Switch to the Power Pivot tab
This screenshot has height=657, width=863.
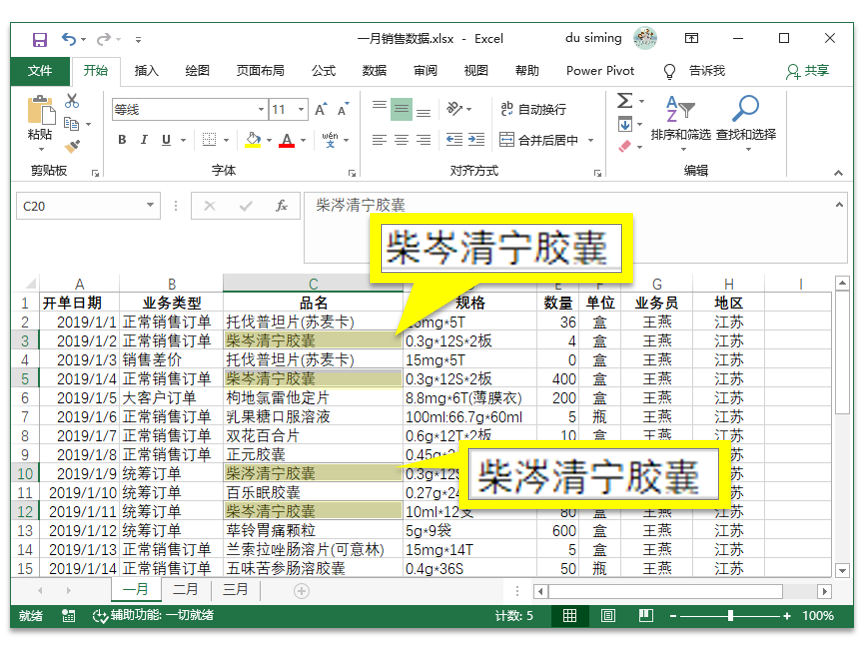[x=600, y=70]
